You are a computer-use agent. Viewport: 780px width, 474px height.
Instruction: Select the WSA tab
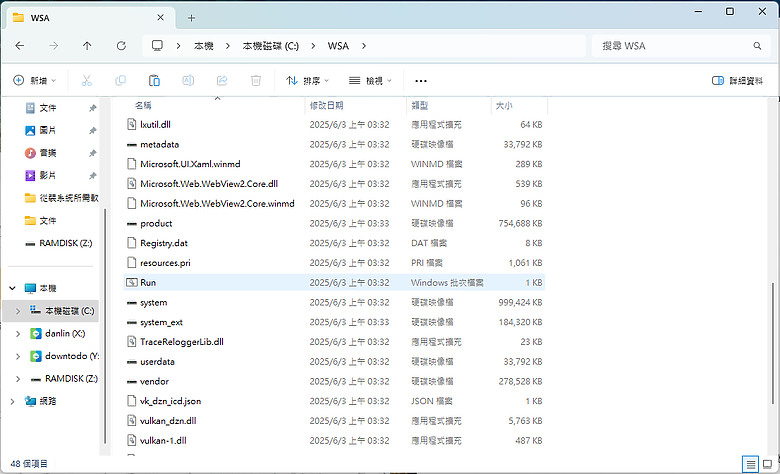pyautogui.click(x=90, y=18)
